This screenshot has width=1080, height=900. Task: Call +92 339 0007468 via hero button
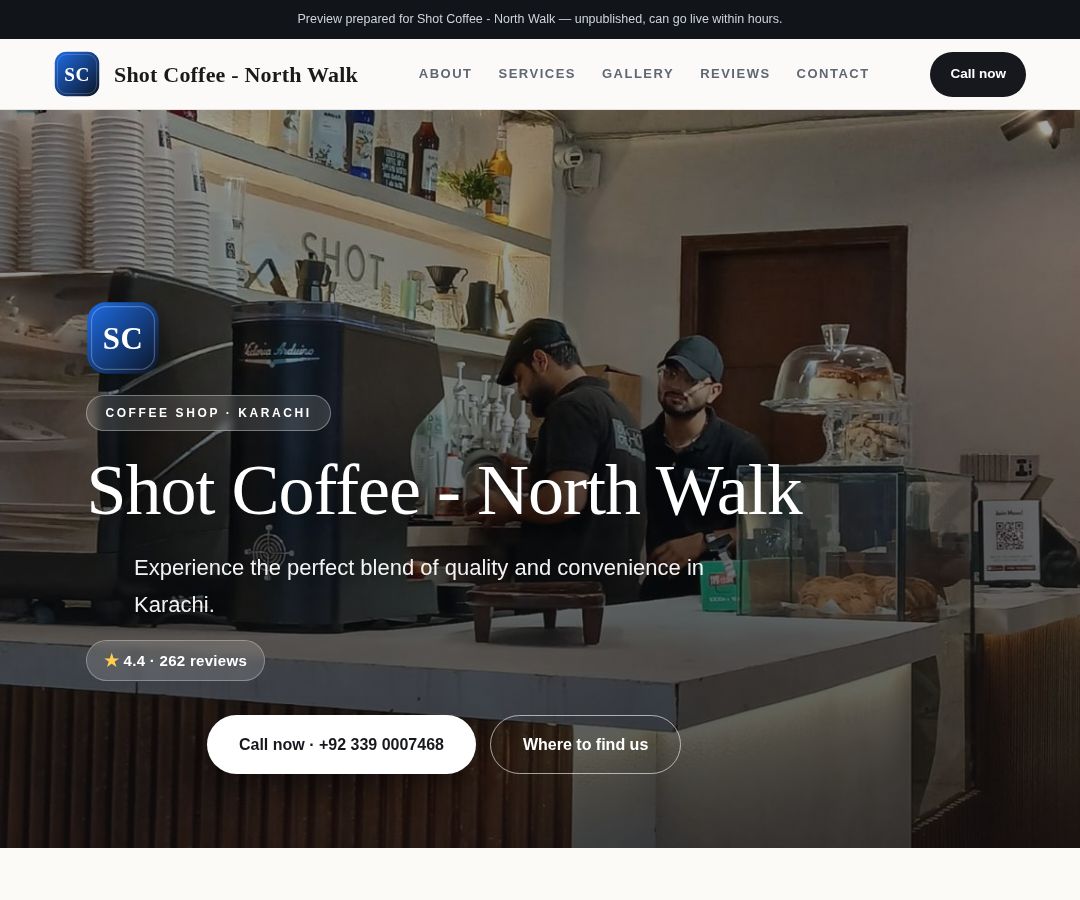pos(341,744)
